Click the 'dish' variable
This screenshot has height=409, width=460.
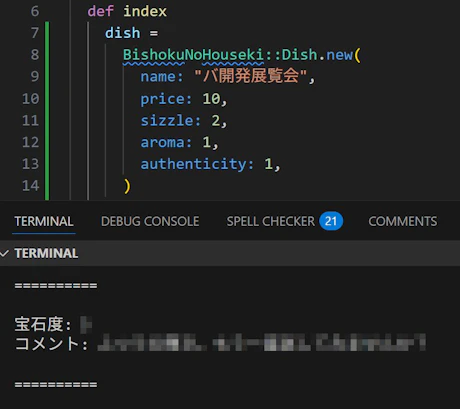point(123,33)
